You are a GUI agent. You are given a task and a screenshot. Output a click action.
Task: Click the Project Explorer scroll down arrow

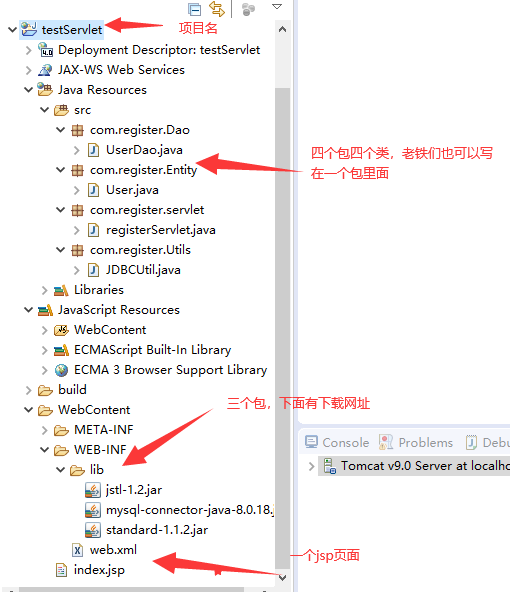click(282, 577)
